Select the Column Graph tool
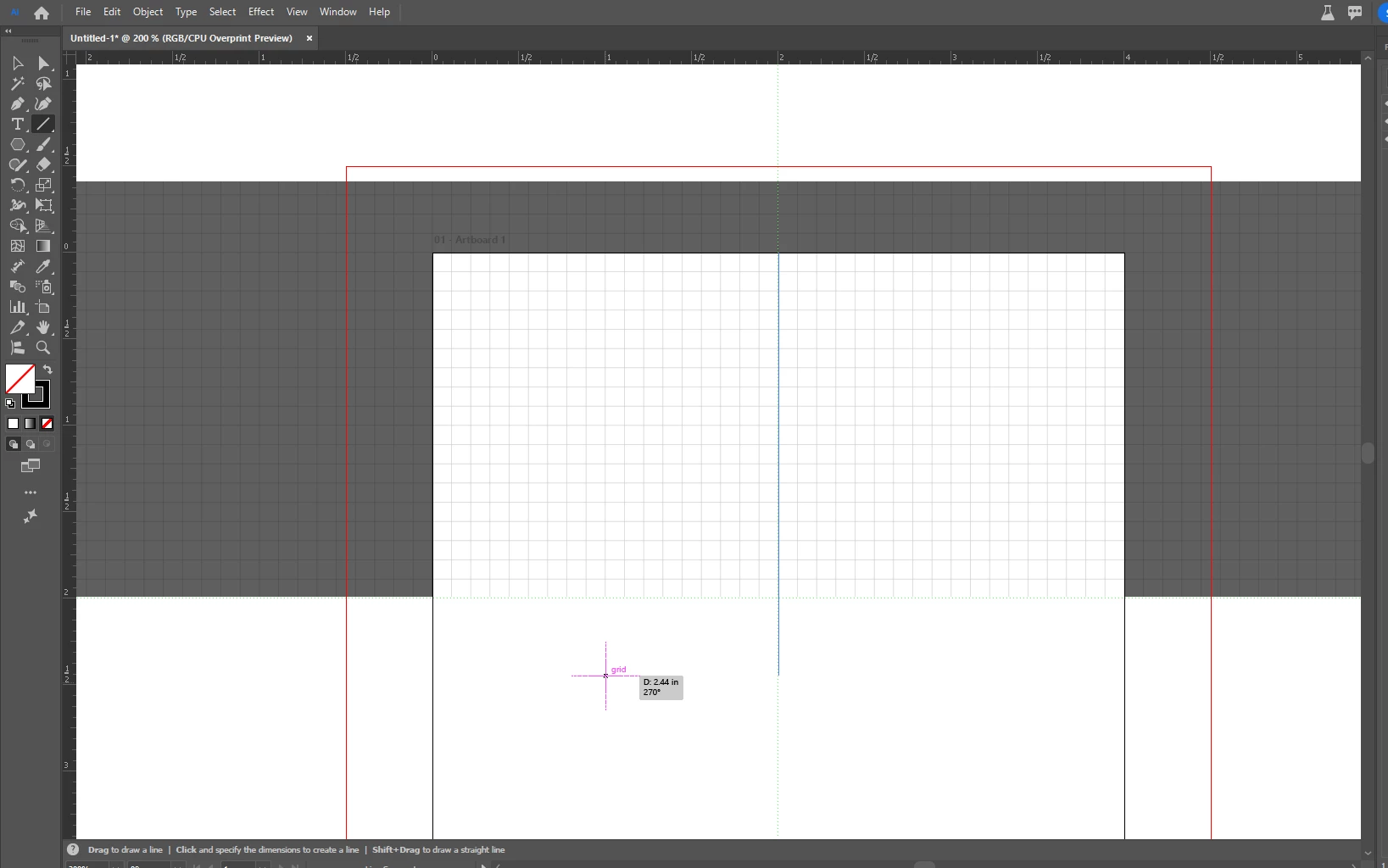Viewport: 1388px width, 868px height. coord(18,308)
